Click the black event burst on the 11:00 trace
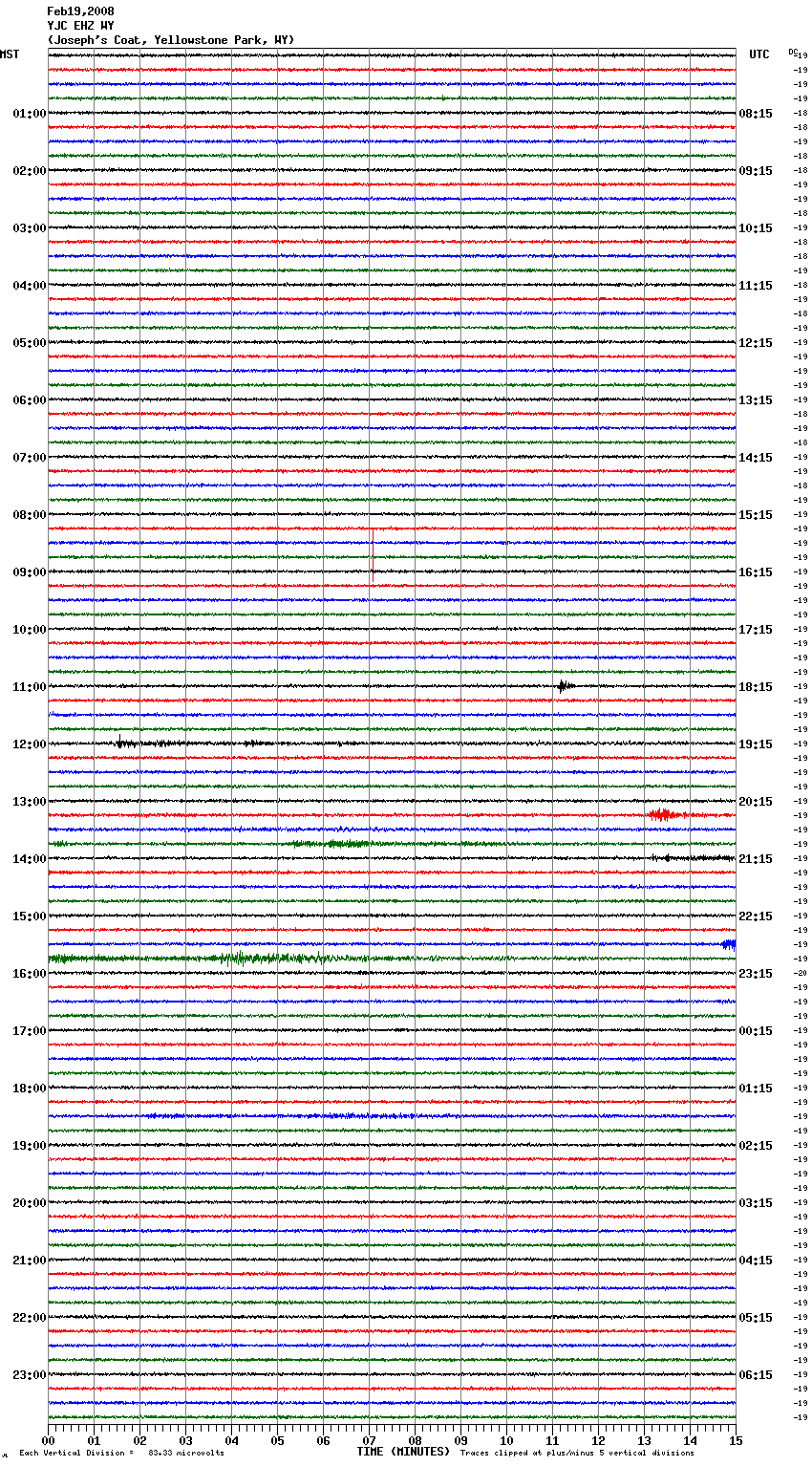The height and width of the screenshot is (1466, 812). [x=566, y=685]
